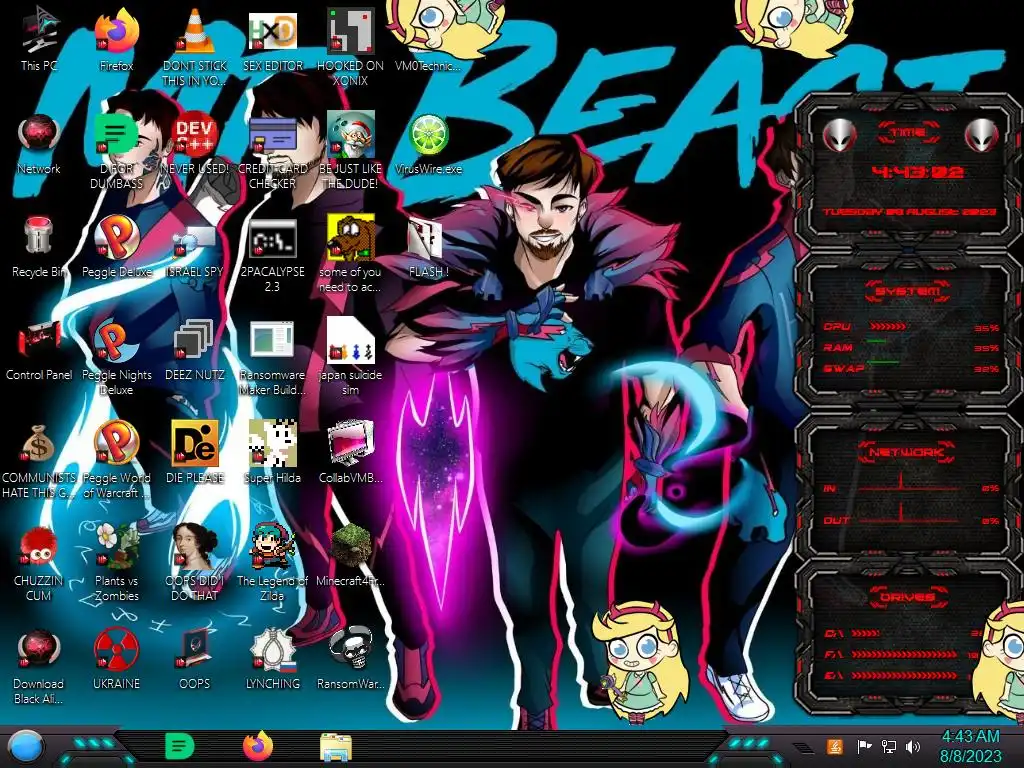Image resolution: width=1024 pixels, height=768 pixels.
Task: Click the NETWORK header in the widget
Action: click(x=906, y=452)
